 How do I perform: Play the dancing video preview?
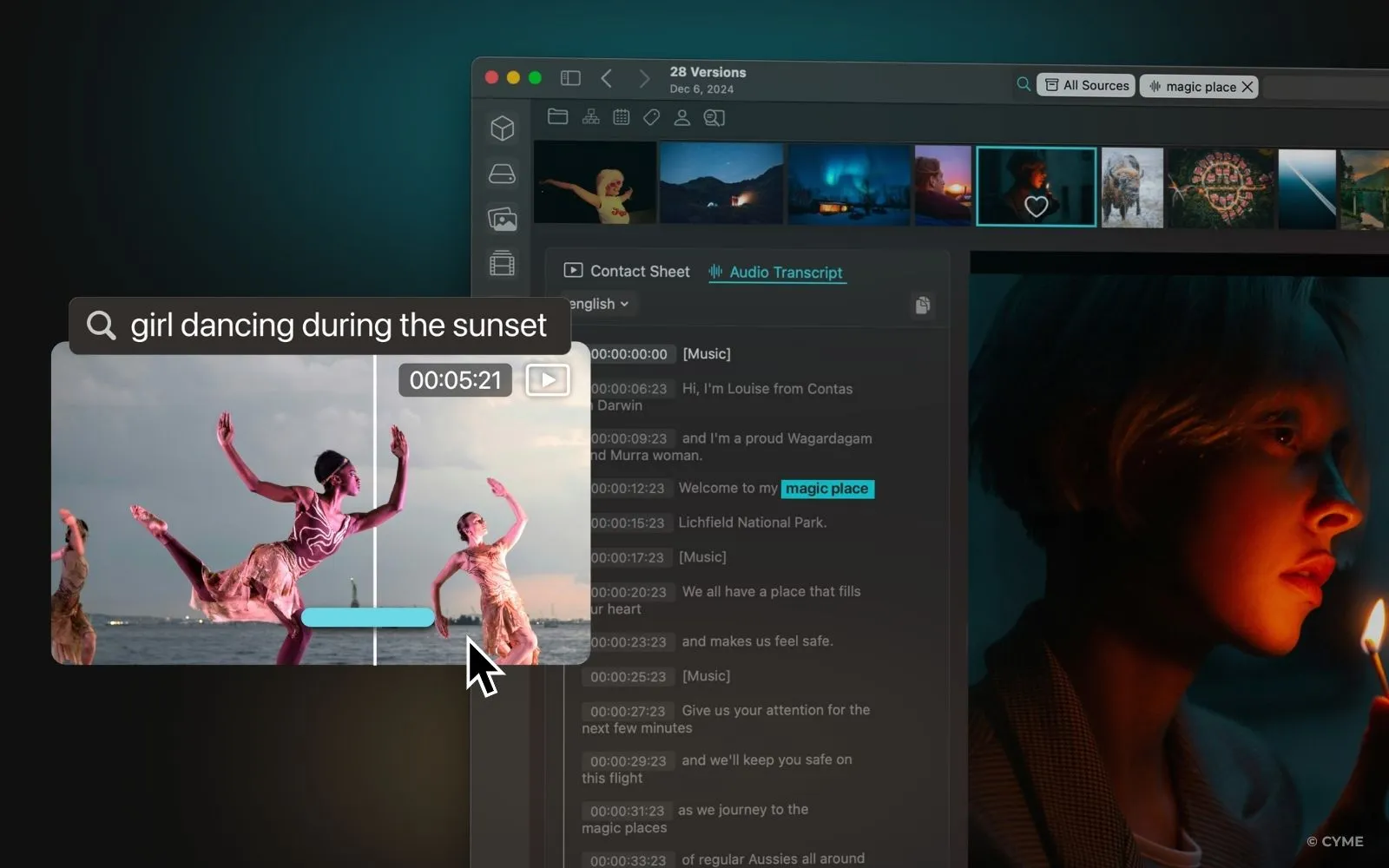pos(548,380)
